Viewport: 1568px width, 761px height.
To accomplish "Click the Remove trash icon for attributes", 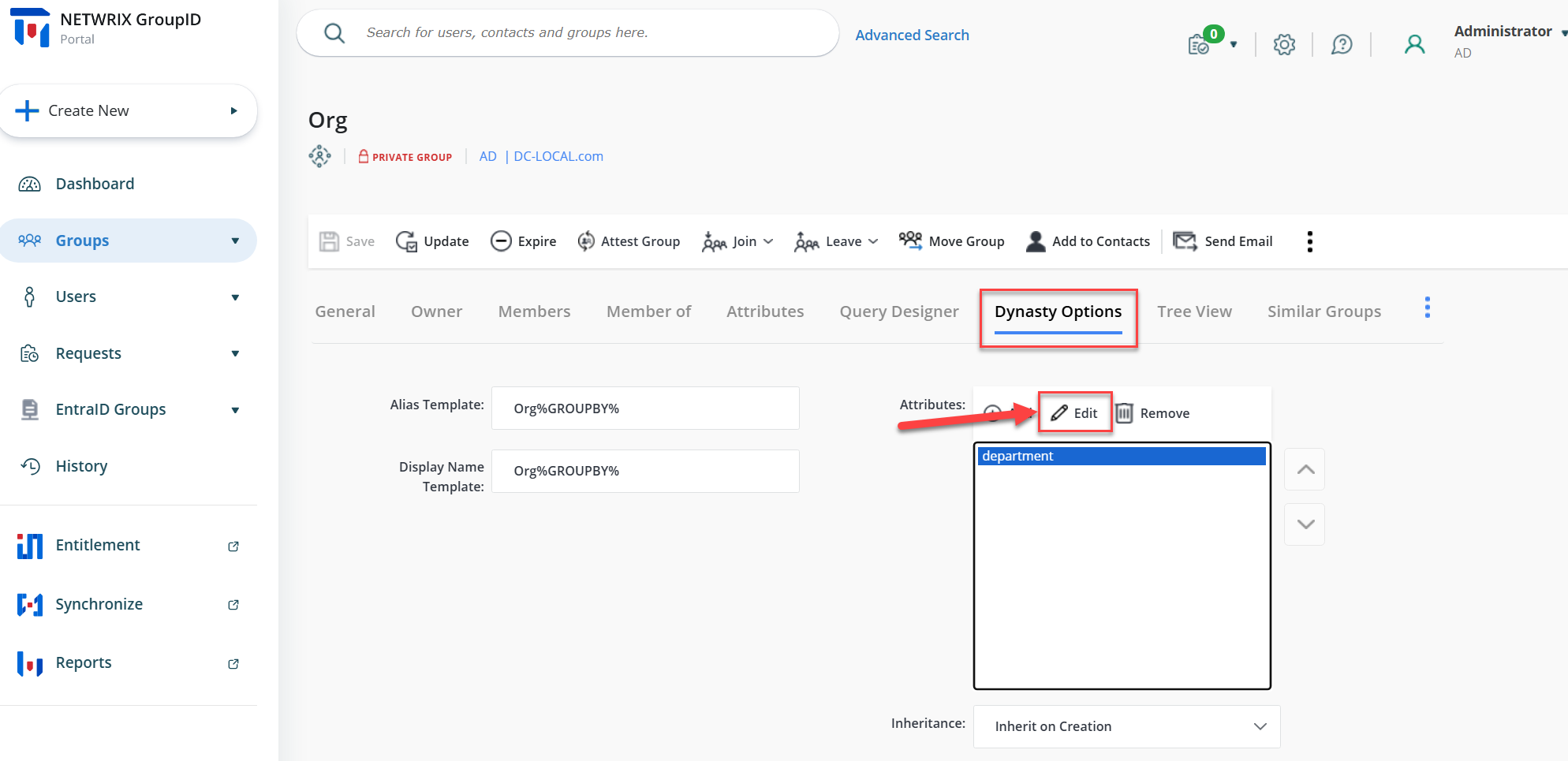I will tap(1126, 412).
